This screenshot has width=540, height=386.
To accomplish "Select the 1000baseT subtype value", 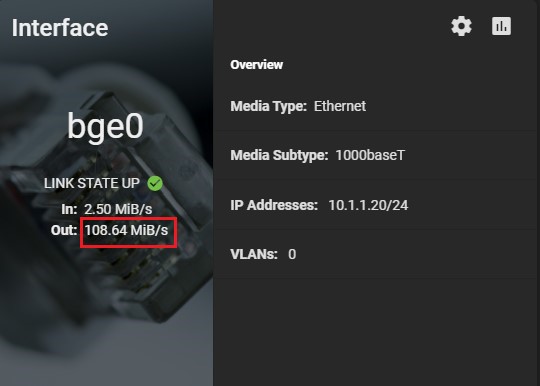I will click(370, 155).
